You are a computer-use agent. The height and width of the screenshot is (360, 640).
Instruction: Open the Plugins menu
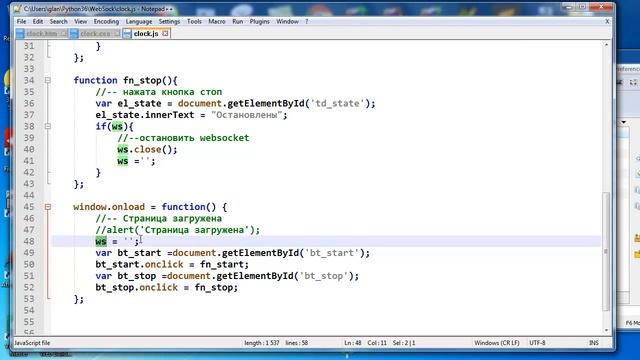click(x=260, y=21)
